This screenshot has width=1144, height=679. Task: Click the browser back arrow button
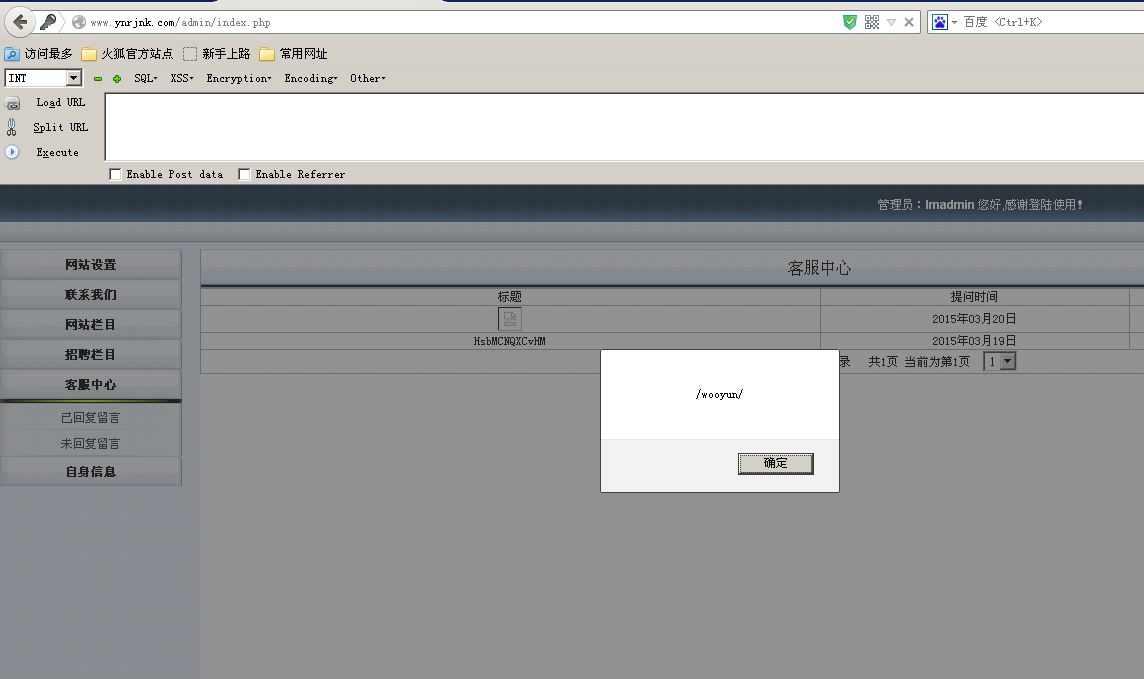point(20,22)
